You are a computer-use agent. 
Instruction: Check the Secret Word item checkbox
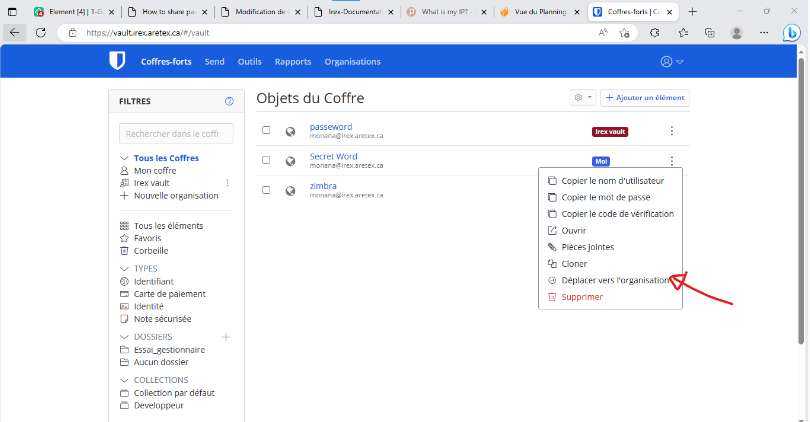pos(266,160)
